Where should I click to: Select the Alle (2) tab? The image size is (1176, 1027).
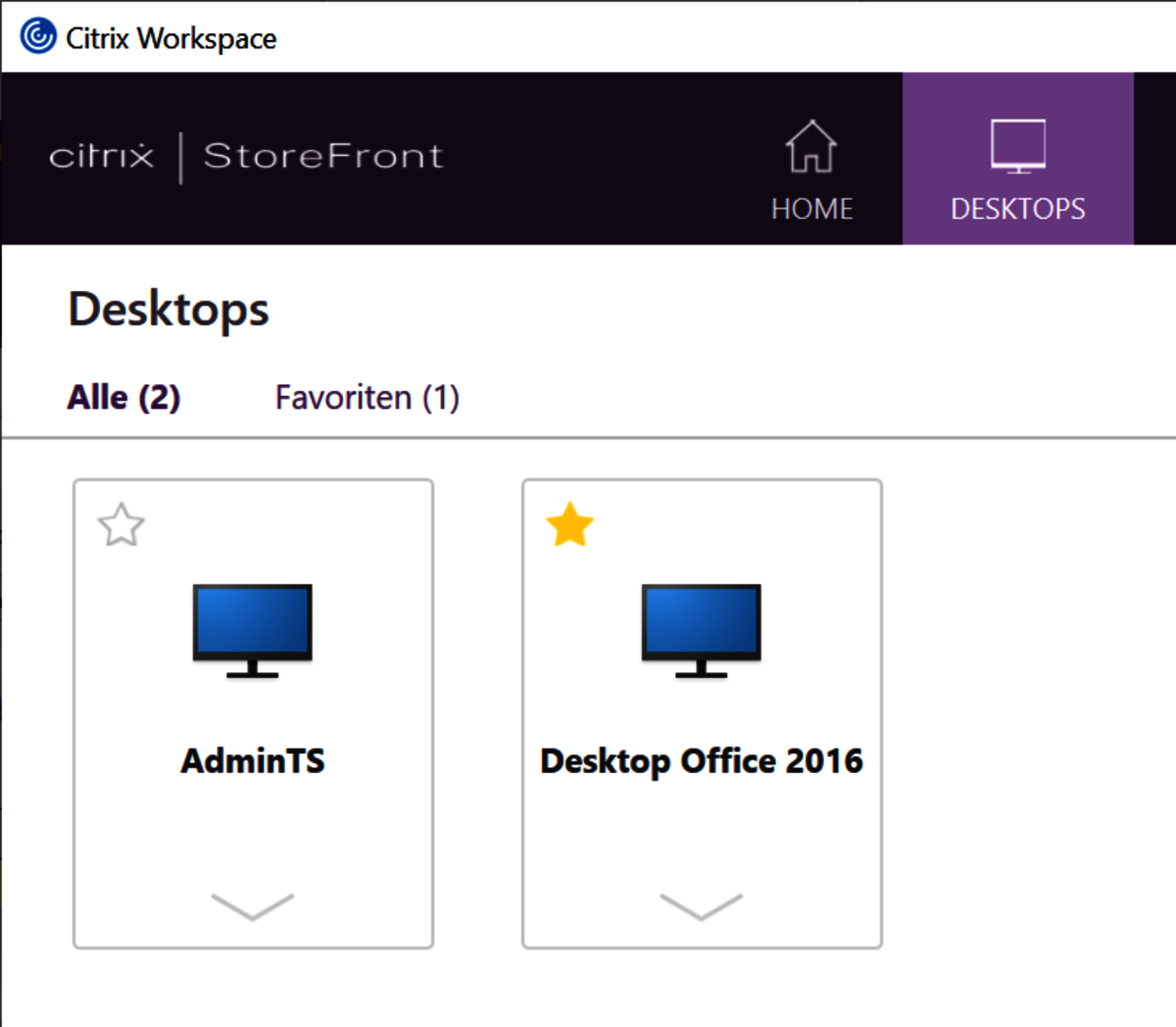[124, 397]
